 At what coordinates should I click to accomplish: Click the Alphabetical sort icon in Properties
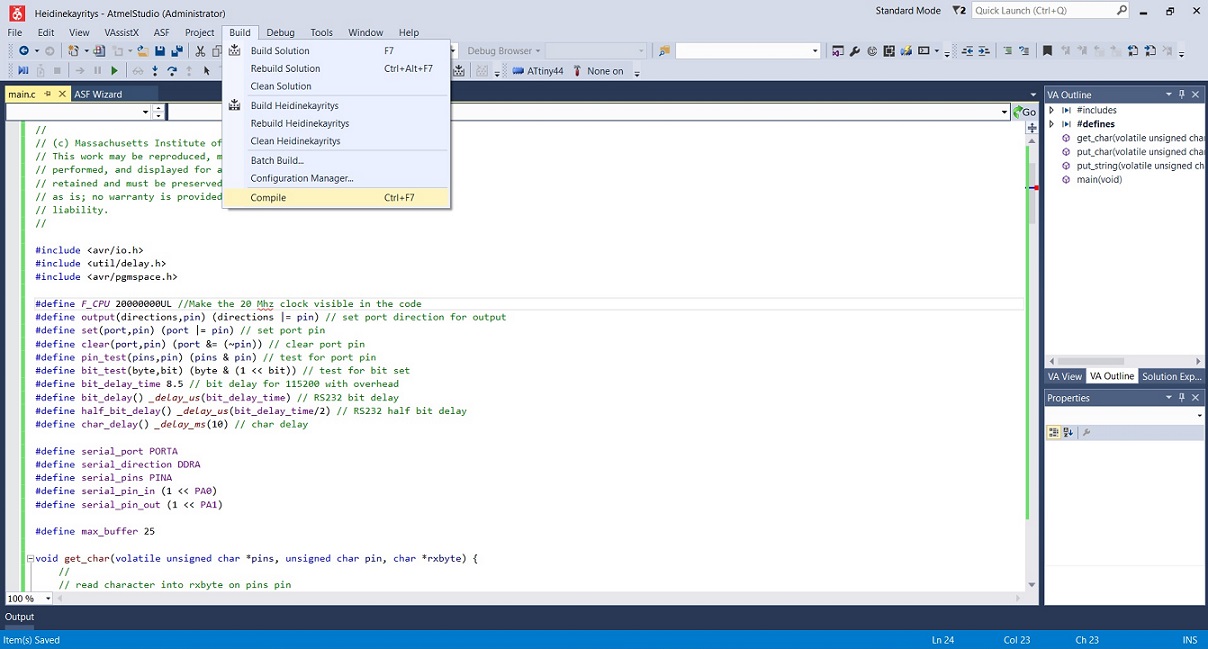[x=1068, y=433]
